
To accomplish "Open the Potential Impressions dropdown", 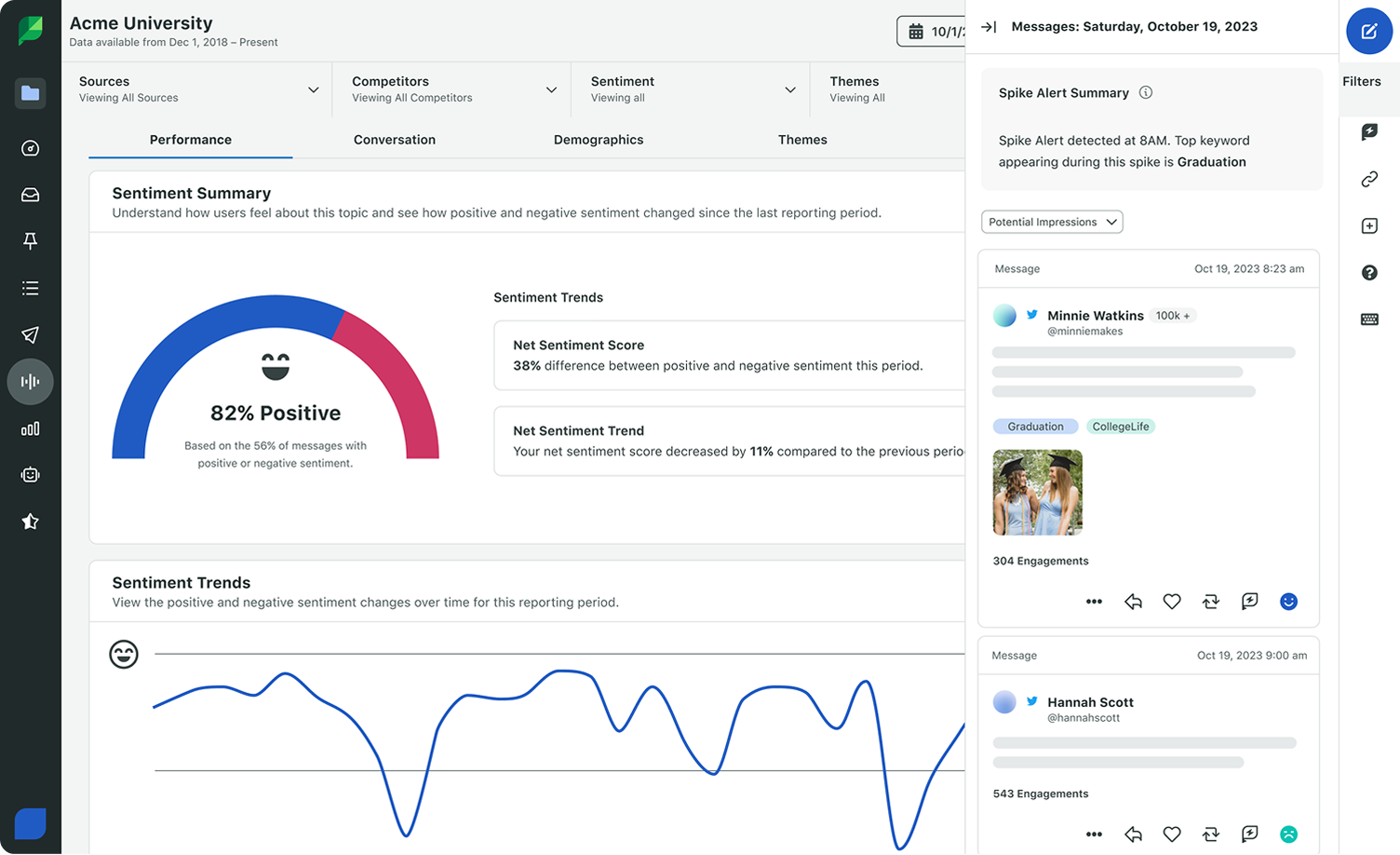I will [1052, 222].
